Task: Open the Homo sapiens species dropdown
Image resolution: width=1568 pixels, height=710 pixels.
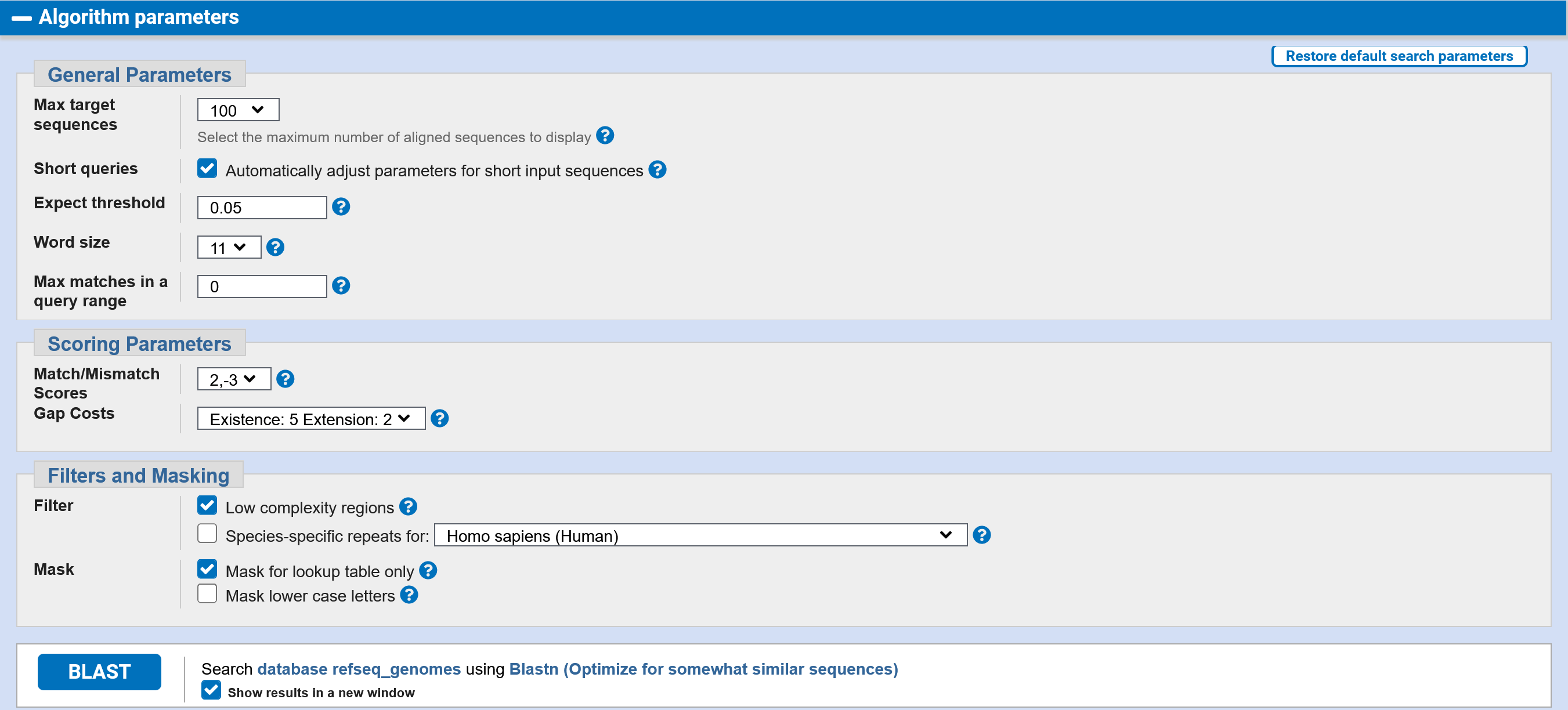Action: coord(700,535)
